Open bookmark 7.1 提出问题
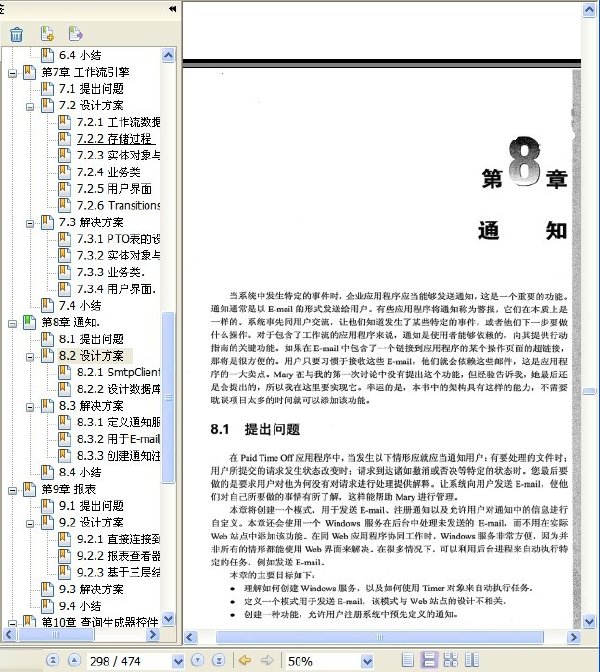 (x=91, y=89)
